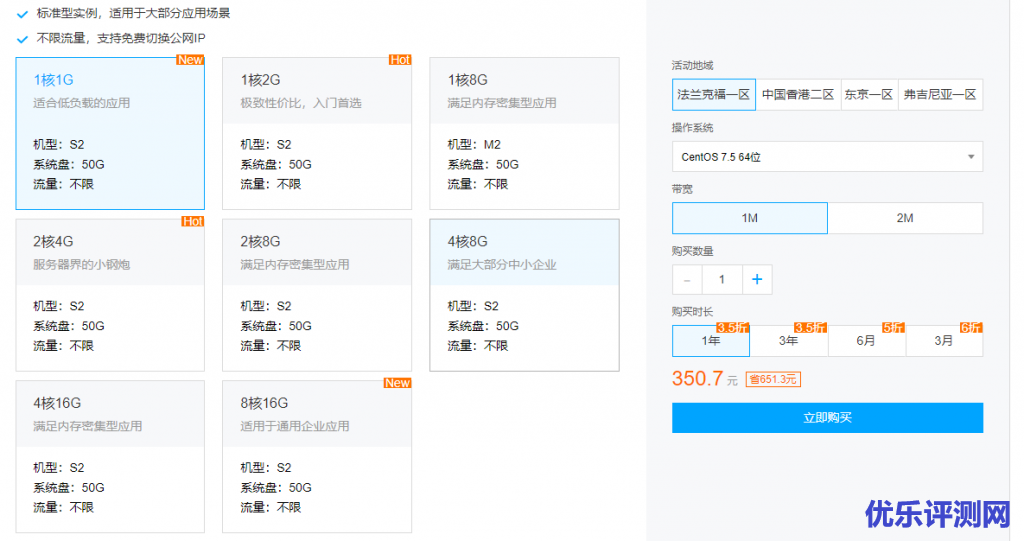
Task: Choose the 1核2G Hot instance card
Action: click(317, 133)
